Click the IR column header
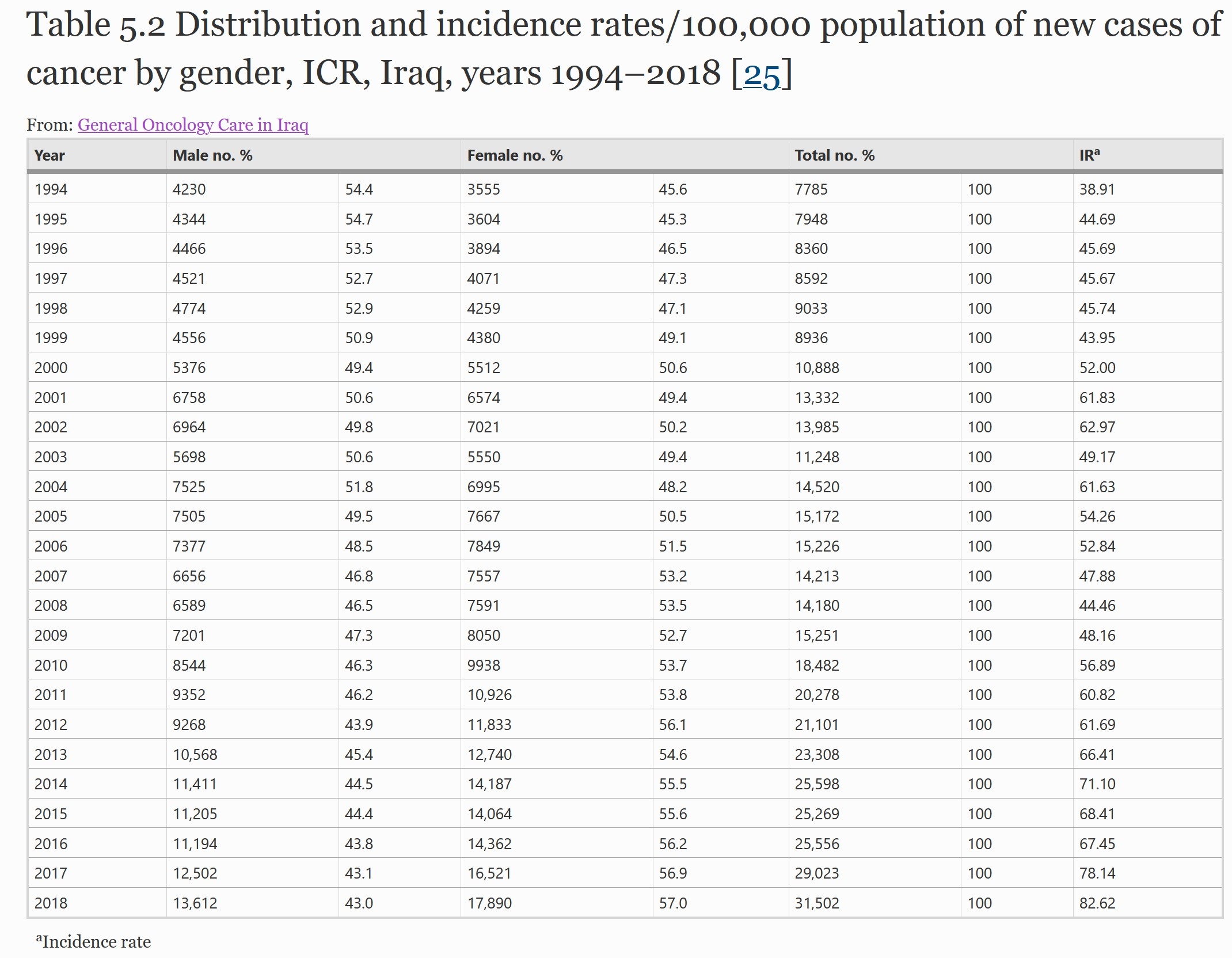 pos(1089,155)
